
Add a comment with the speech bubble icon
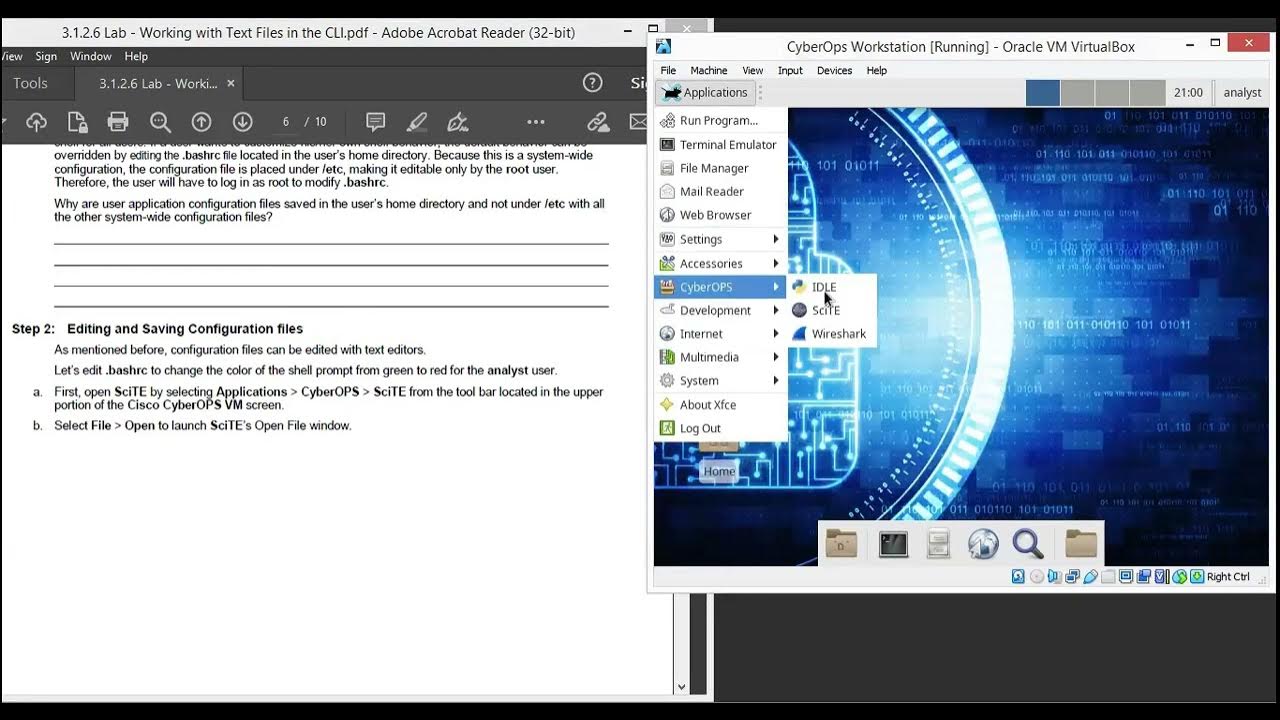click(x=376, y=122)
